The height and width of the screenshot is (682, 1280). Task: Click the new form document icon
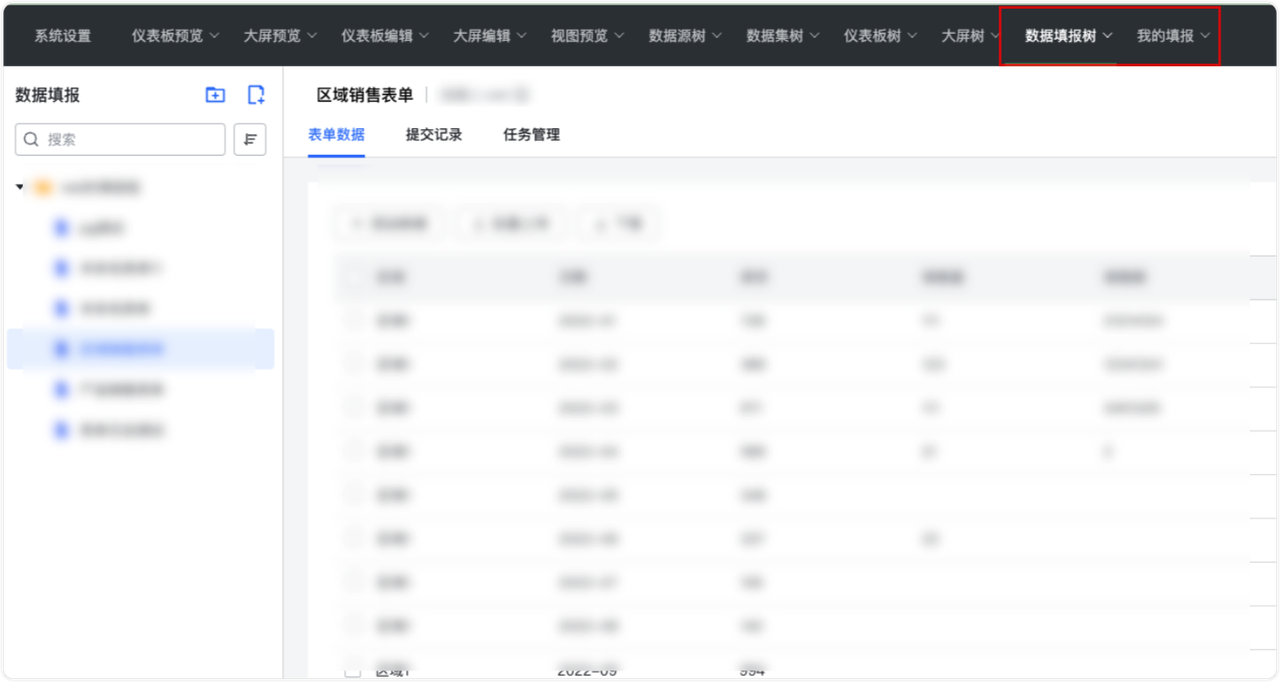(255, 94)
